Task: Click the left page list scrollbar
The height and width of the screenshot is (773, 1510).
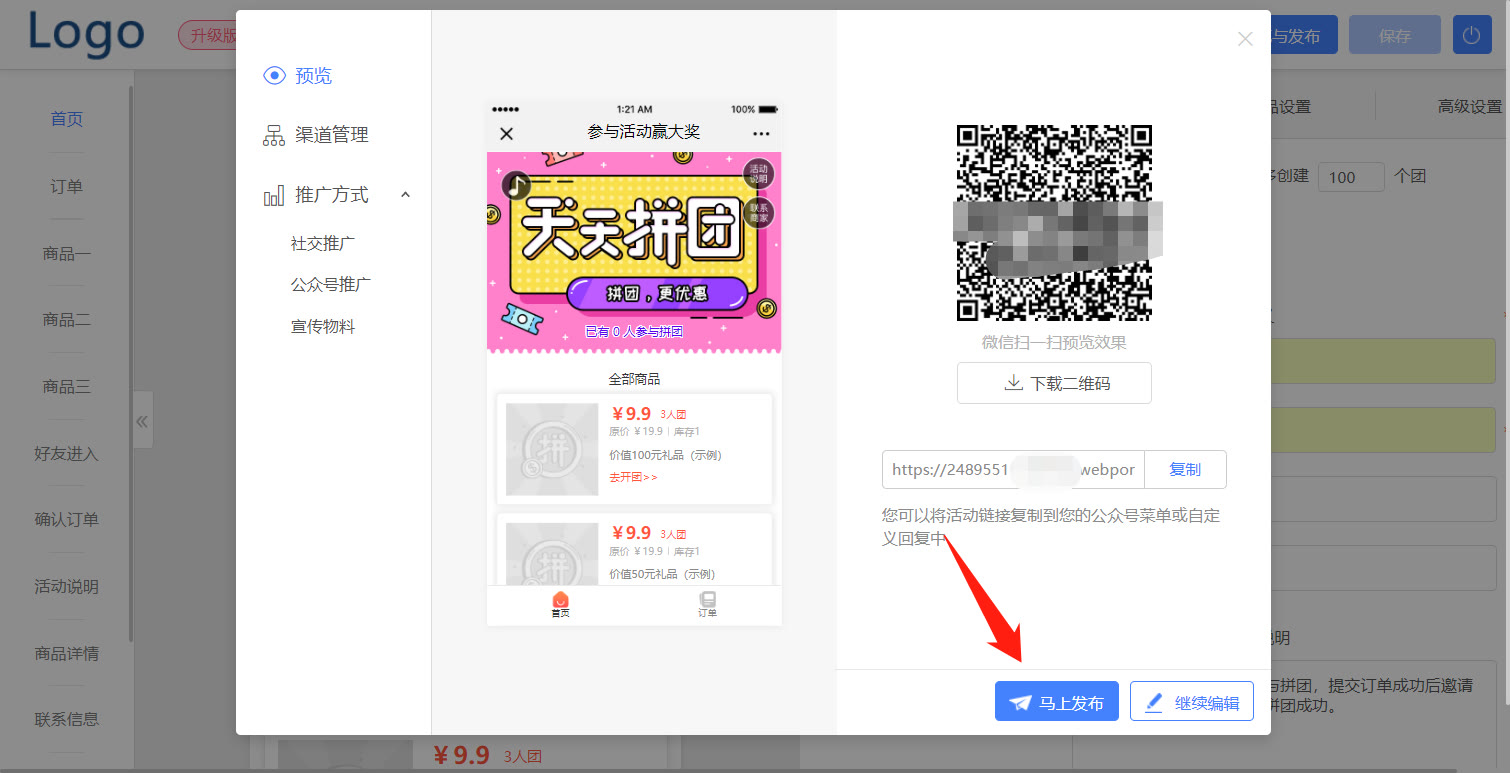Action: [x=130, y=365]
